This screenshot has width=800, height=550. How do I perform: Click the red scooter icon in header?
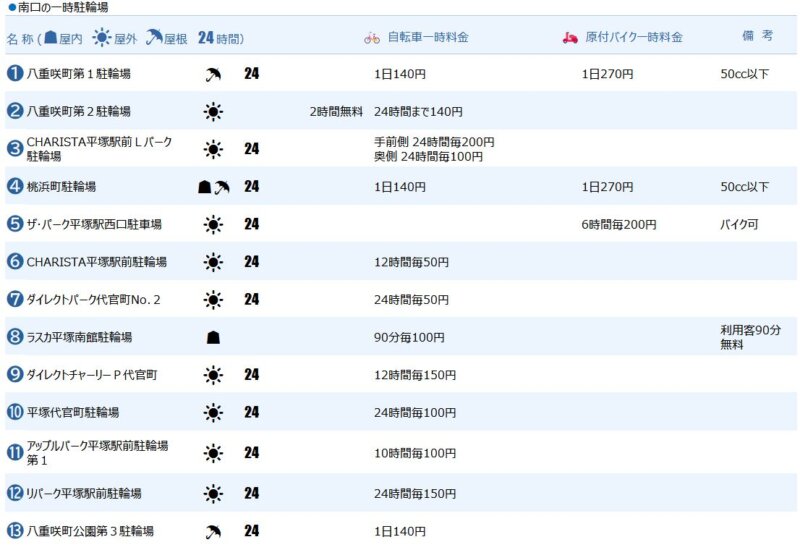click(570, 38)
